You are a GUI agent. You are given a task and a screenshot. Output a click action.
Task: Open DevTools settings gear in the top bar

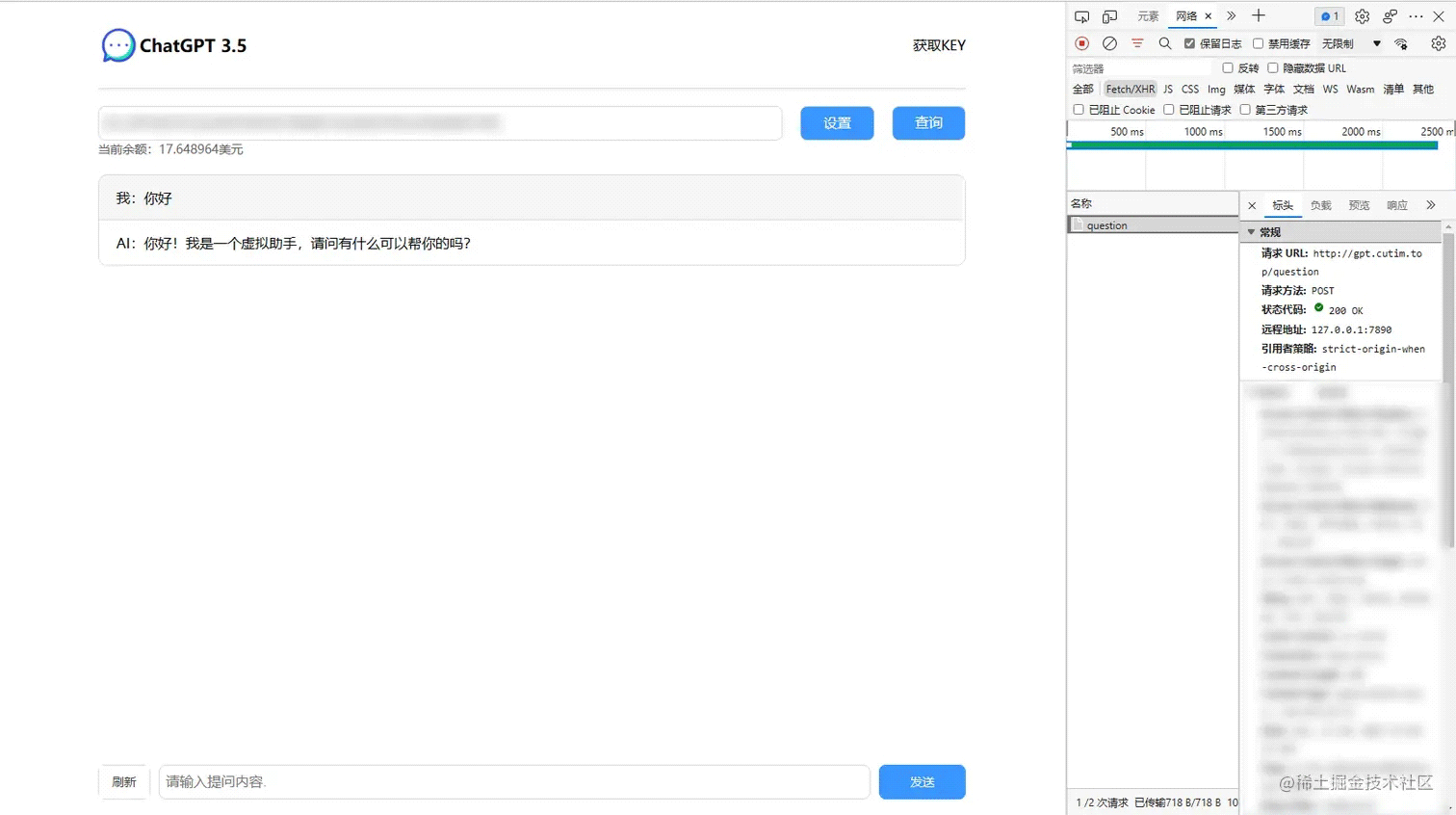(1362, 16)
